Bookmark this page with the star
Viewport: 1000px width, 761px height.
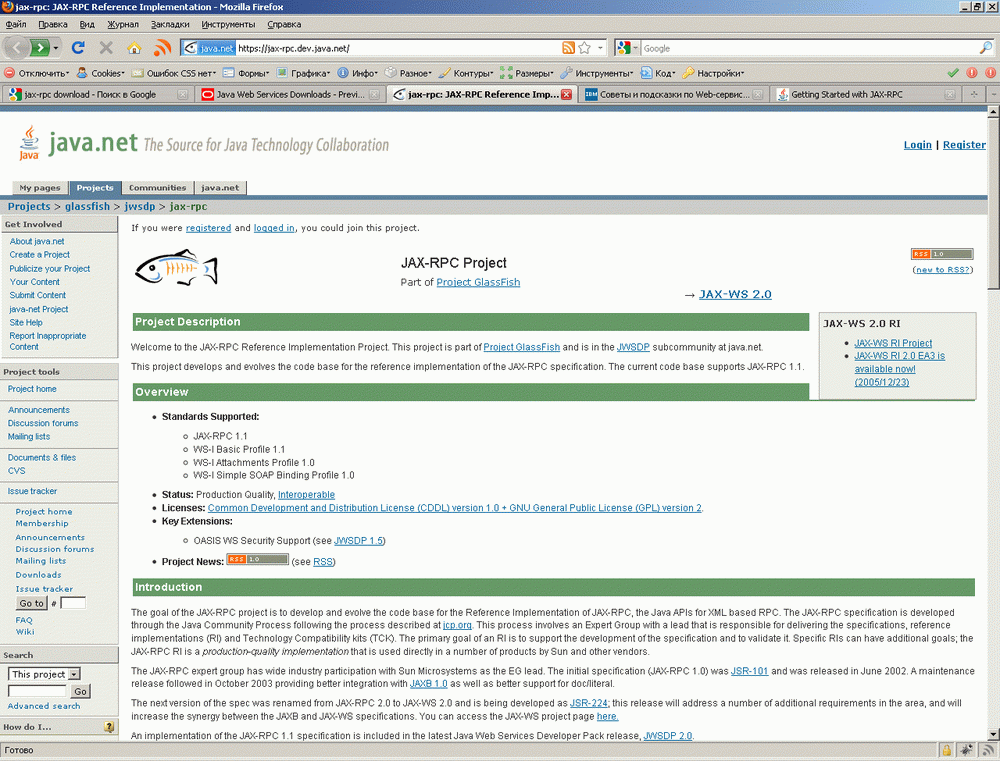[x=584, y=48]
